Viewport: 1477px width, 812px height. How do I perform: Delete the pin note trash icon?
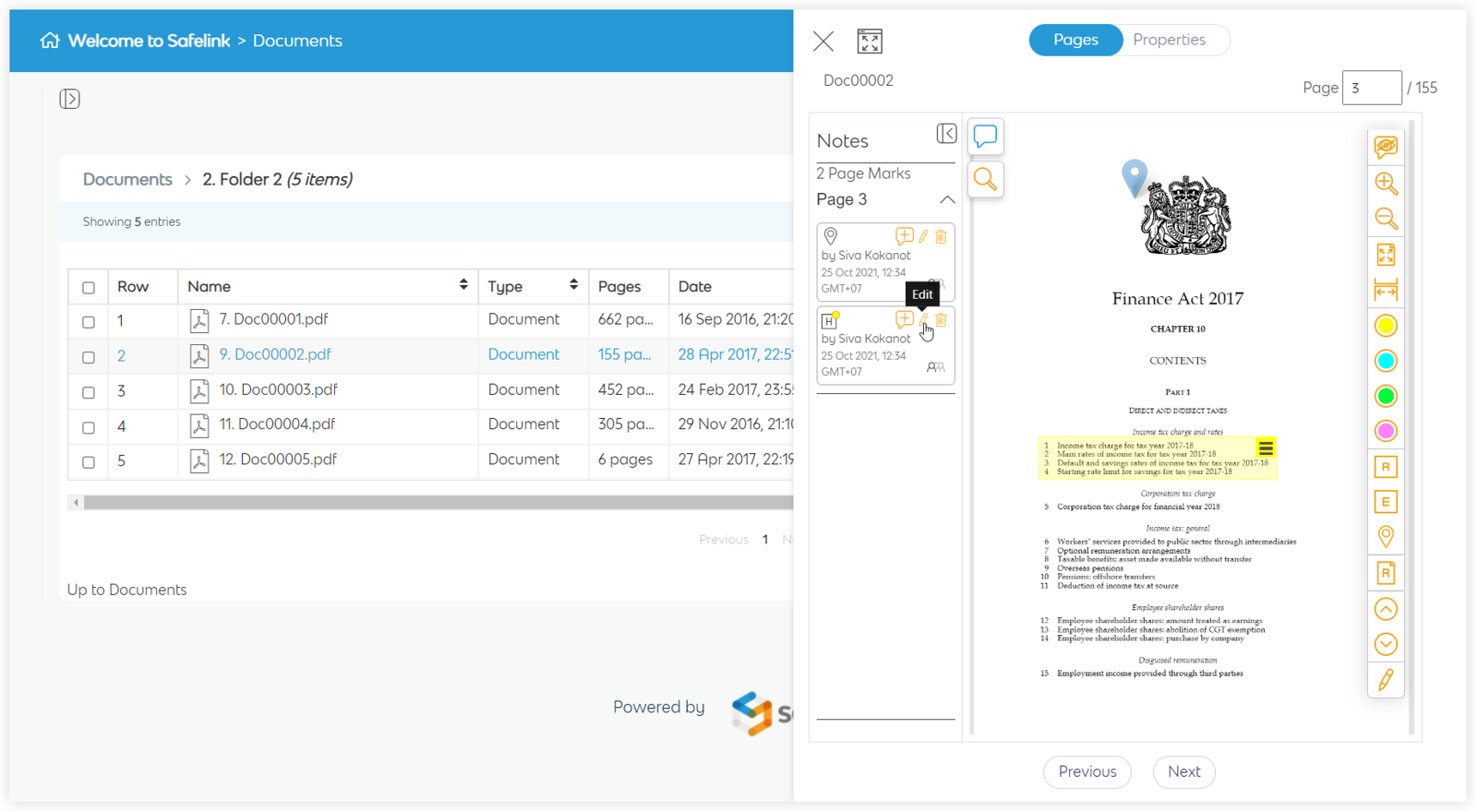point(941,237)
